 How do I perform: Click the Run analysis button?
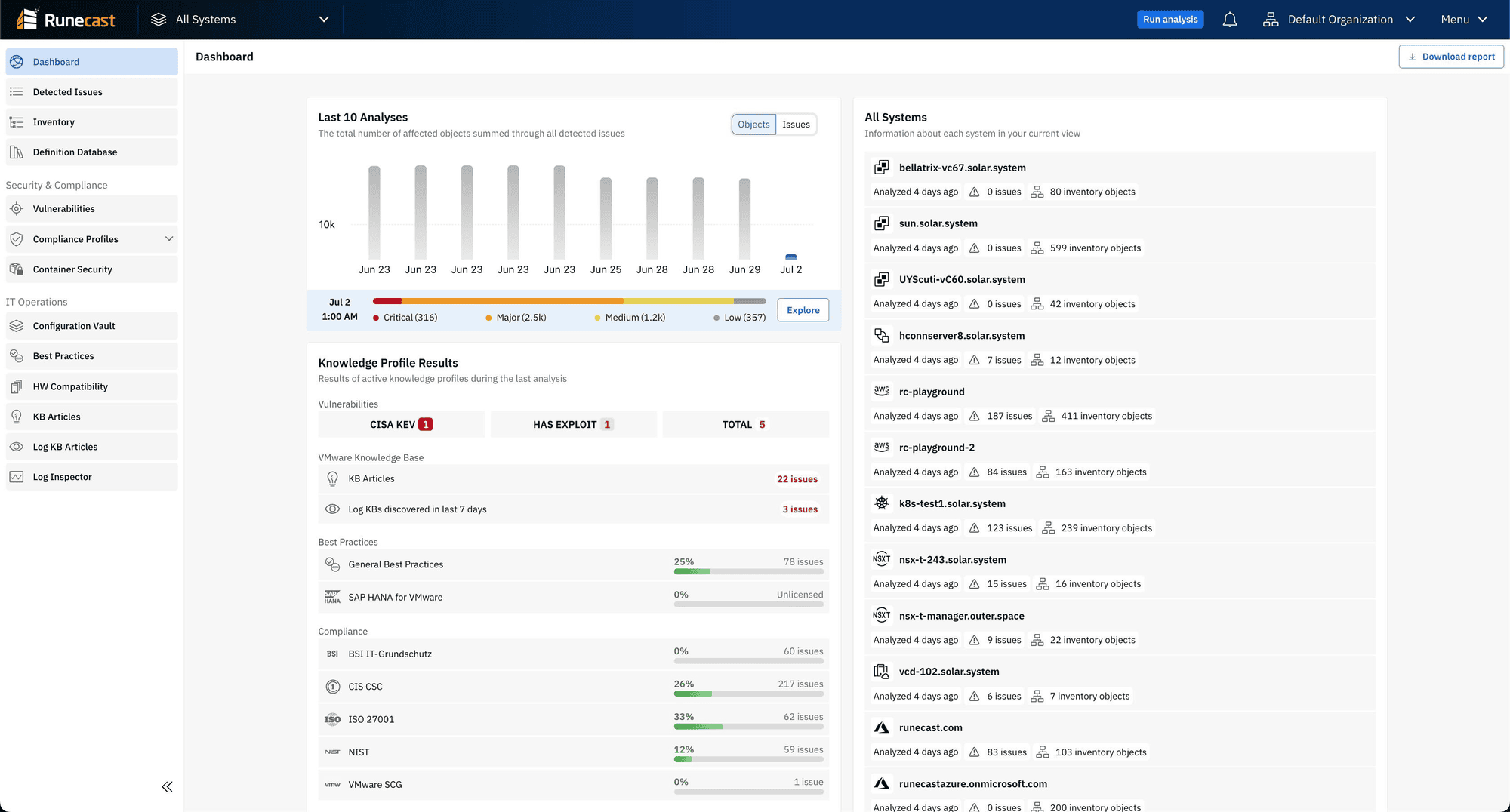pos(1170,20)
